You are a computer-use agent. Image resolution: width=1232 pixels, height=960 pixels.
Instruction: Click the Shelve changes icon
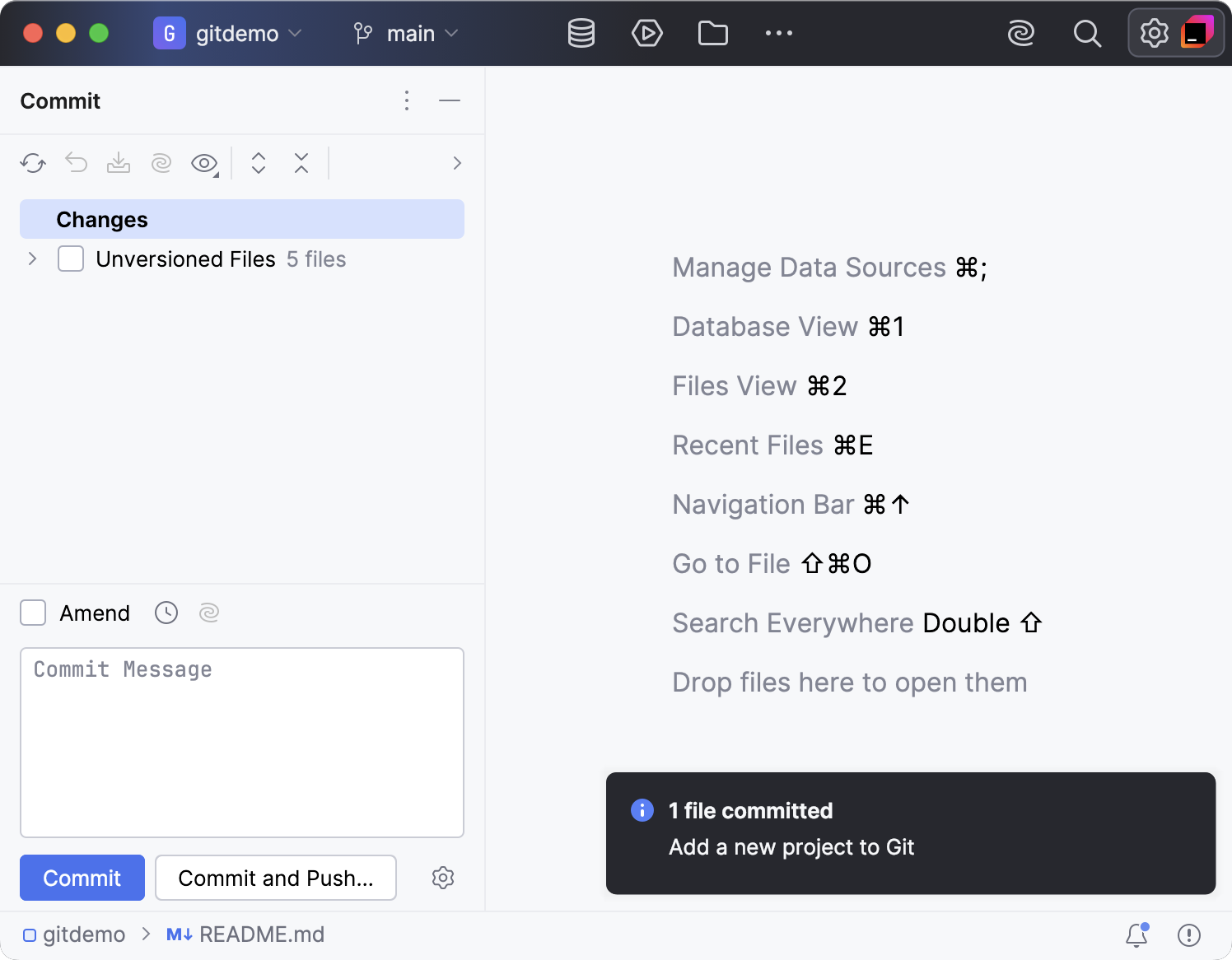119,163
